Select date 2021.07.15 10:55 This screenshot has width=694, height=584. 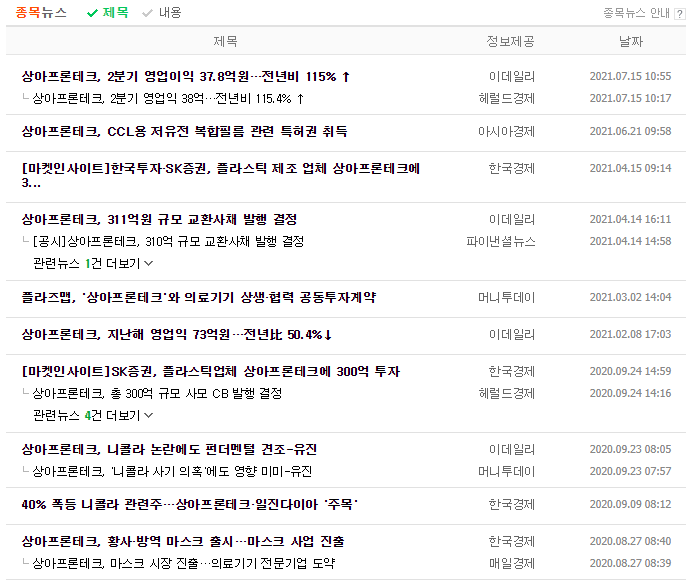pos(630,76)
